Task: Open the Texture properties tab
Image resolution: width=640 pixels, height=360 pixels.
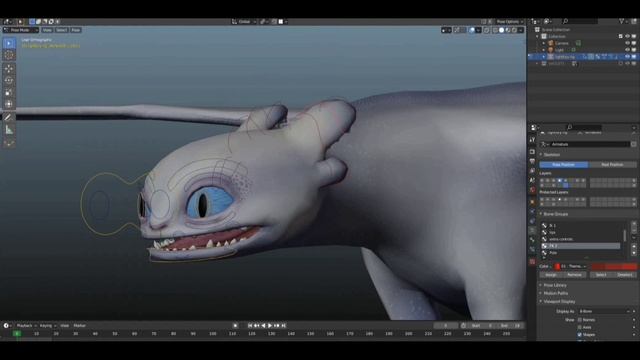Action: (x=532, y=262)
